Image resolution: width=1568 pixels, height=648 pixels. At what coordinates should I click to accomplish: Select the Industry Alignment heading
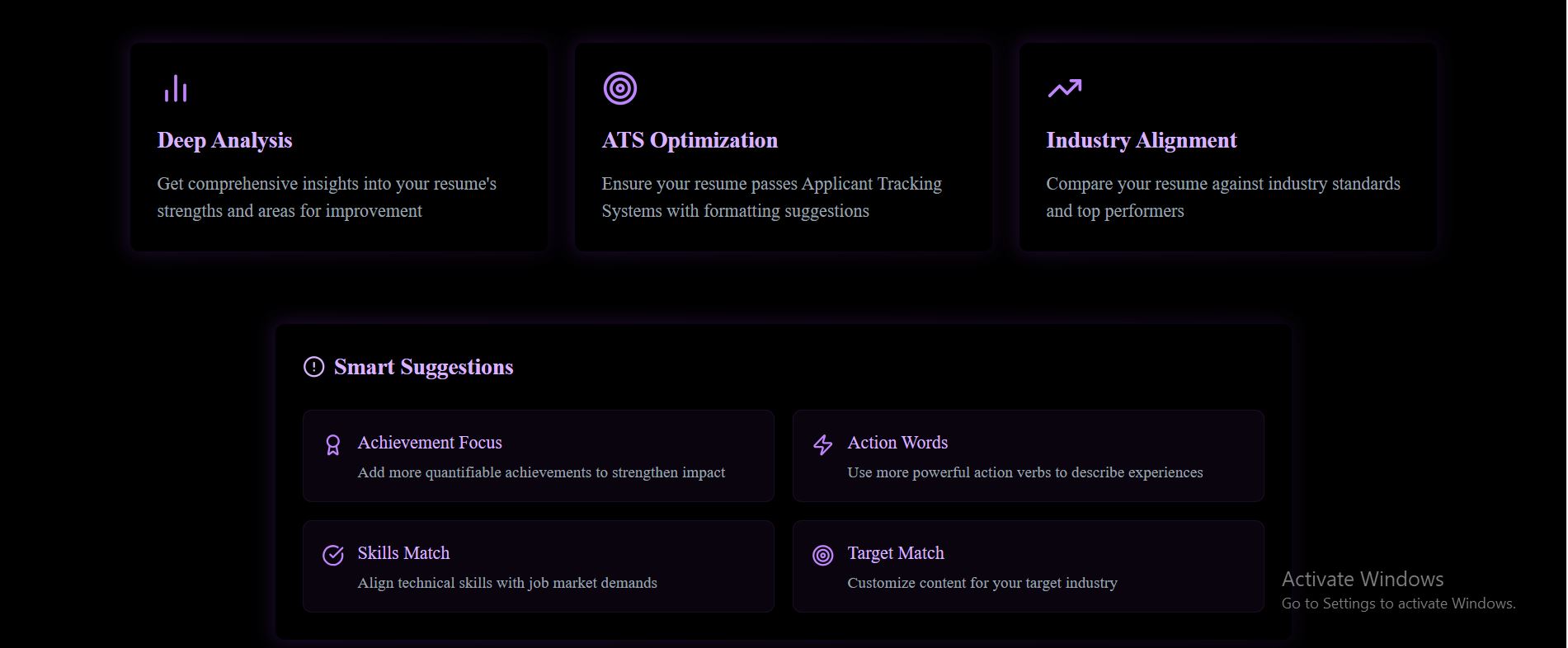pyautogui.click(x=1141, y=140)
